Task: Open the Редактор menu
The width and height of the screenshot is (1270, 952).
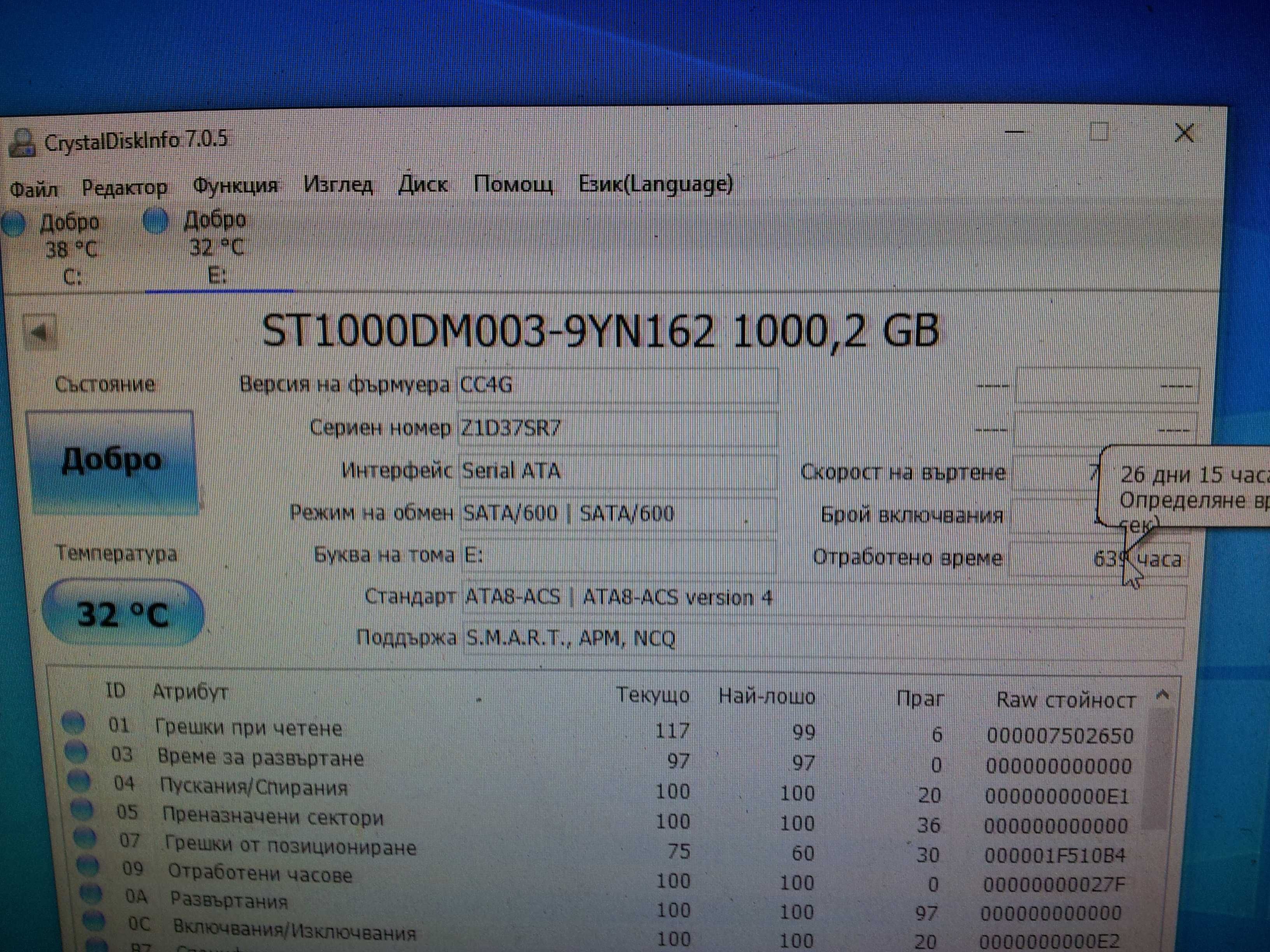Action: (x=124, y=188)
